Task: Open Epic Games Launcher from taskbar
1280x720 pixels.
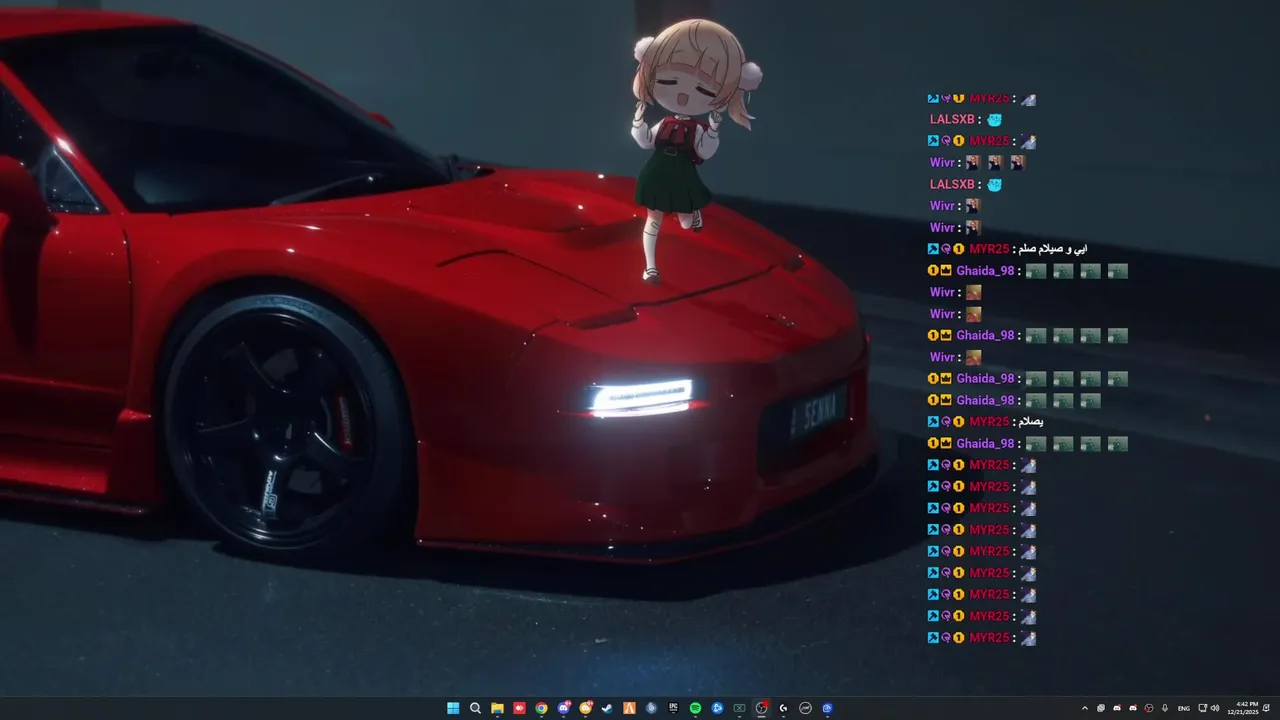Action: [x=673, y=708]
